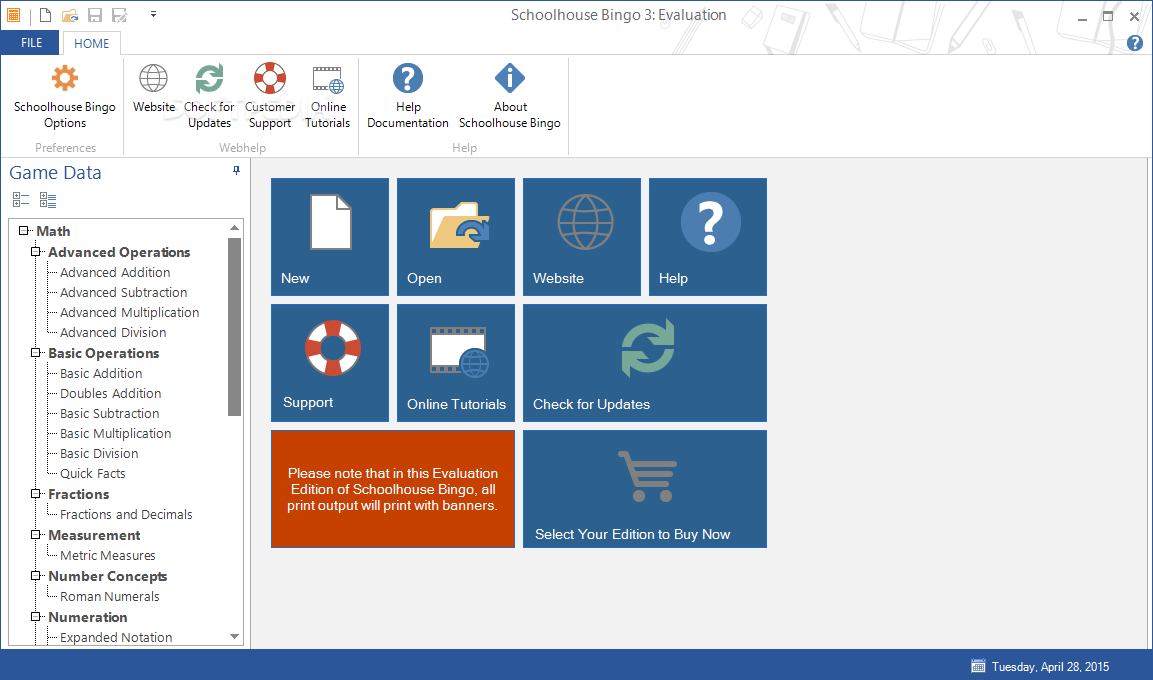The width and height of the screenshot is (1153, 680).
Task: Open Schoolhouse Bingo Options gear icon
Action: pyautogui.click(x=65, y=79)
